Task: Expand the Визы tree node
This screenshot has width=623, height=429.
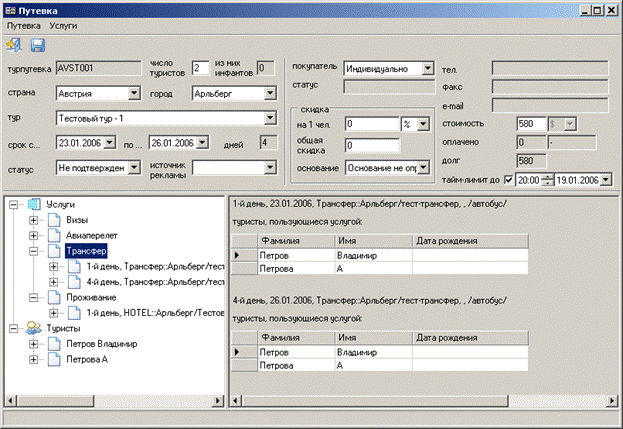Action: 33,220
